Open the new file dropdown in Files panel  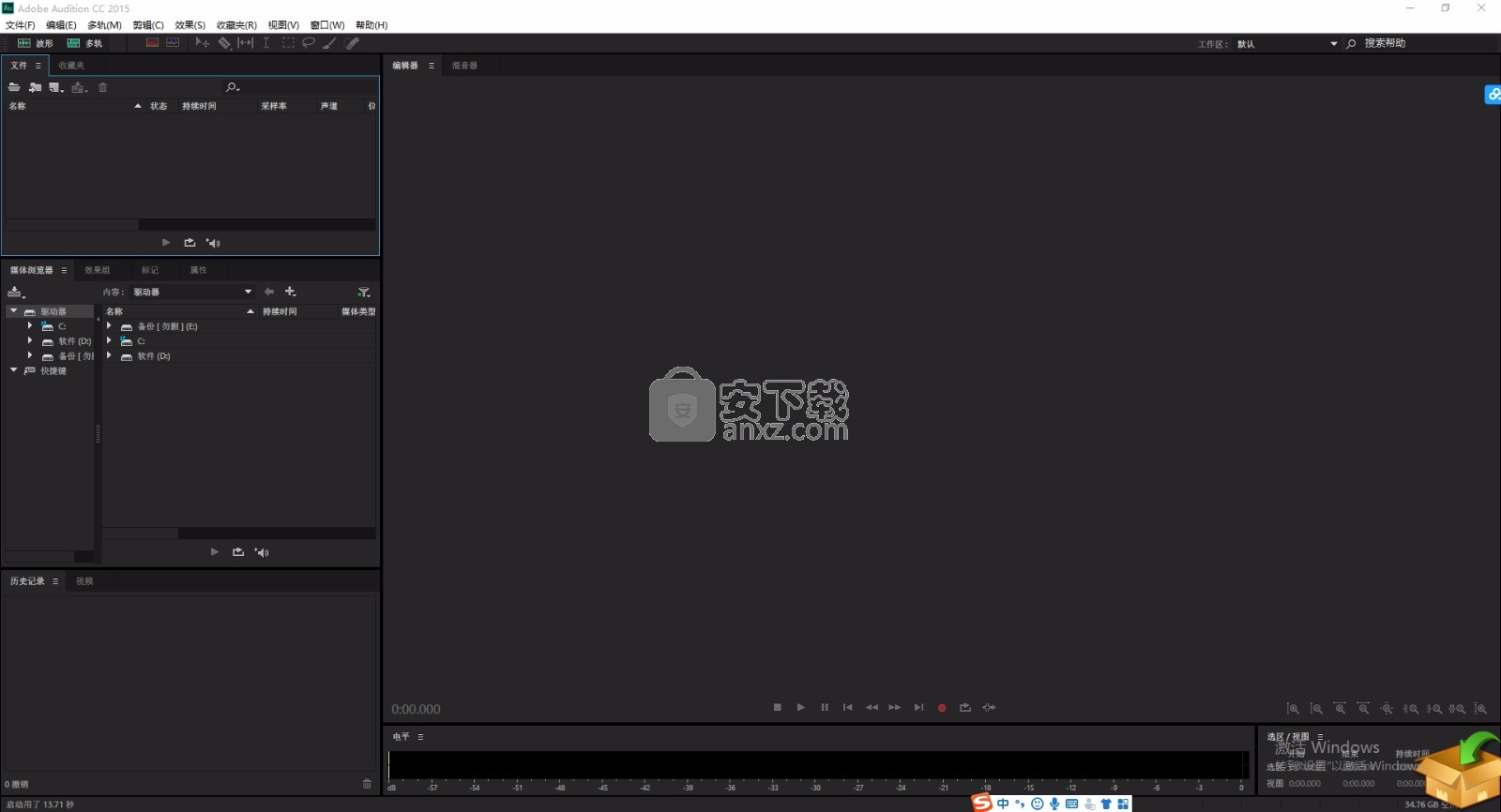coord(56,87)
